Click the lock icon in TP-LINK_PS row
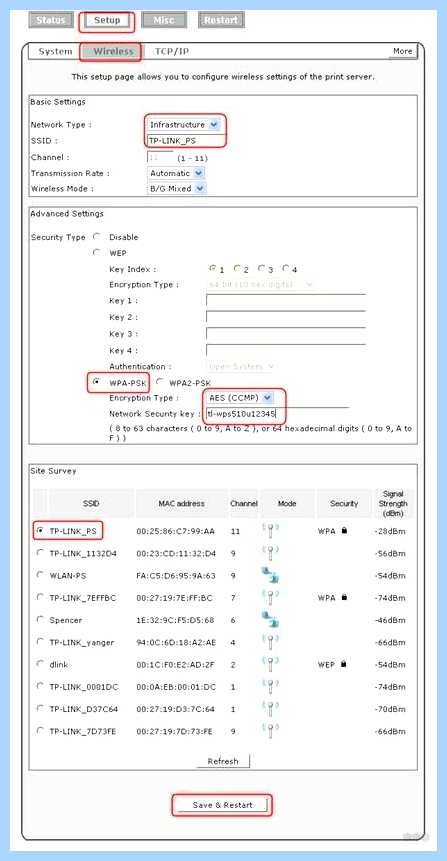Screen dimensions: 447x861 click(x=344, y=531)
